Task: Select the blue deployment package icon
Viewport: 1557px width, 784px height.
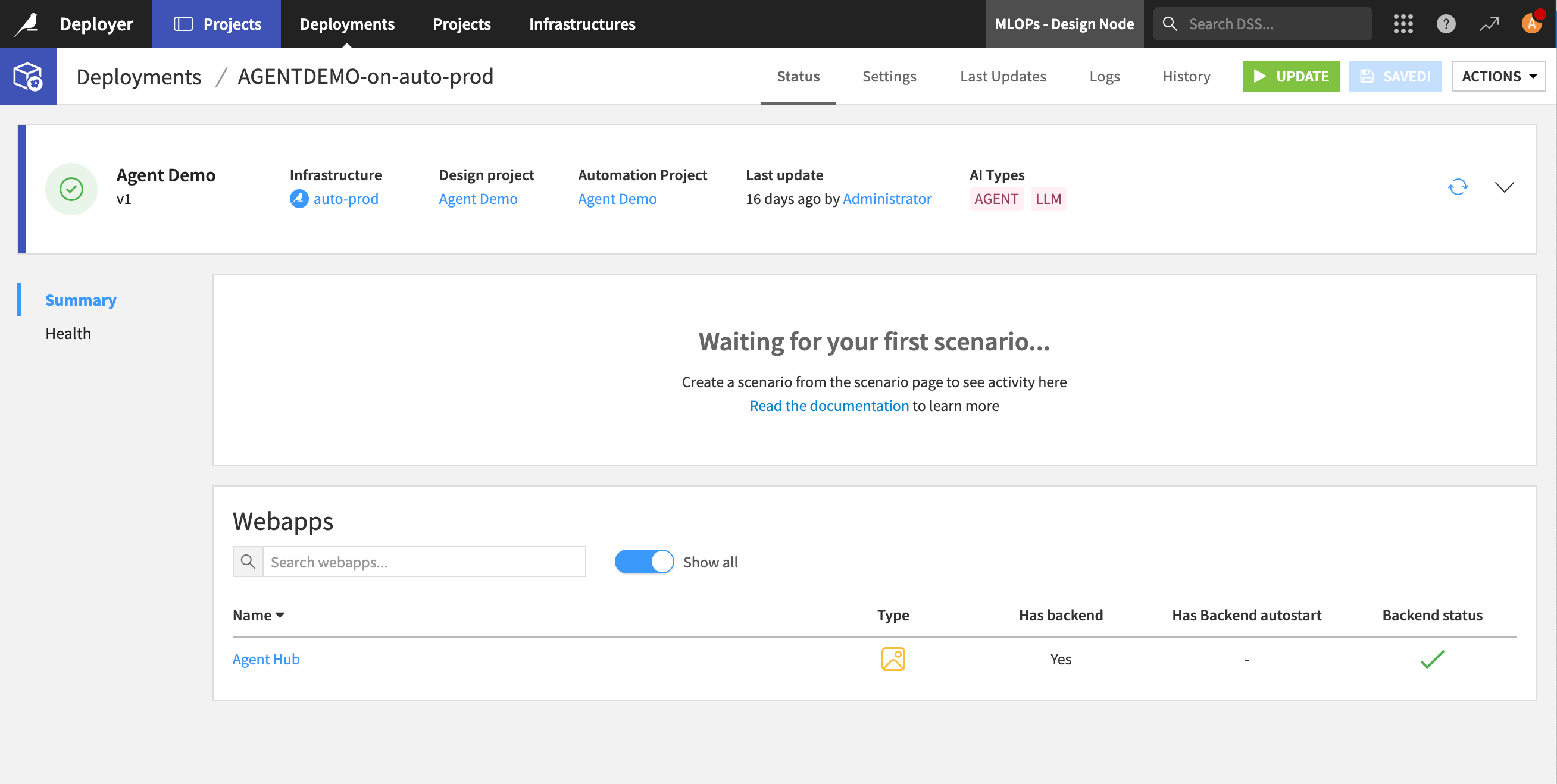Action: point(28,76)
